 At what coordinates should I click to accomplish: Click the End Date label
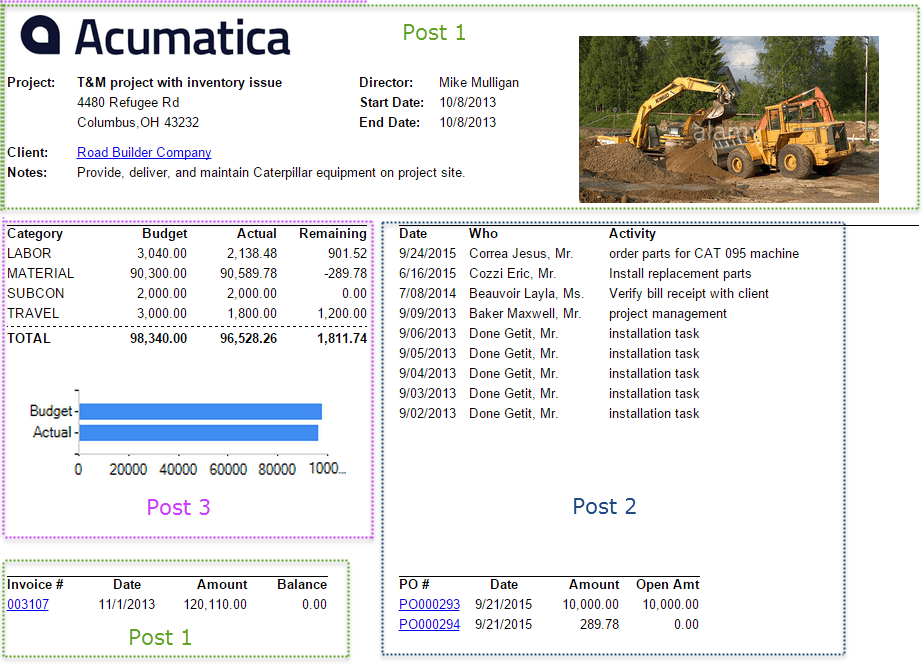[390, 122]
